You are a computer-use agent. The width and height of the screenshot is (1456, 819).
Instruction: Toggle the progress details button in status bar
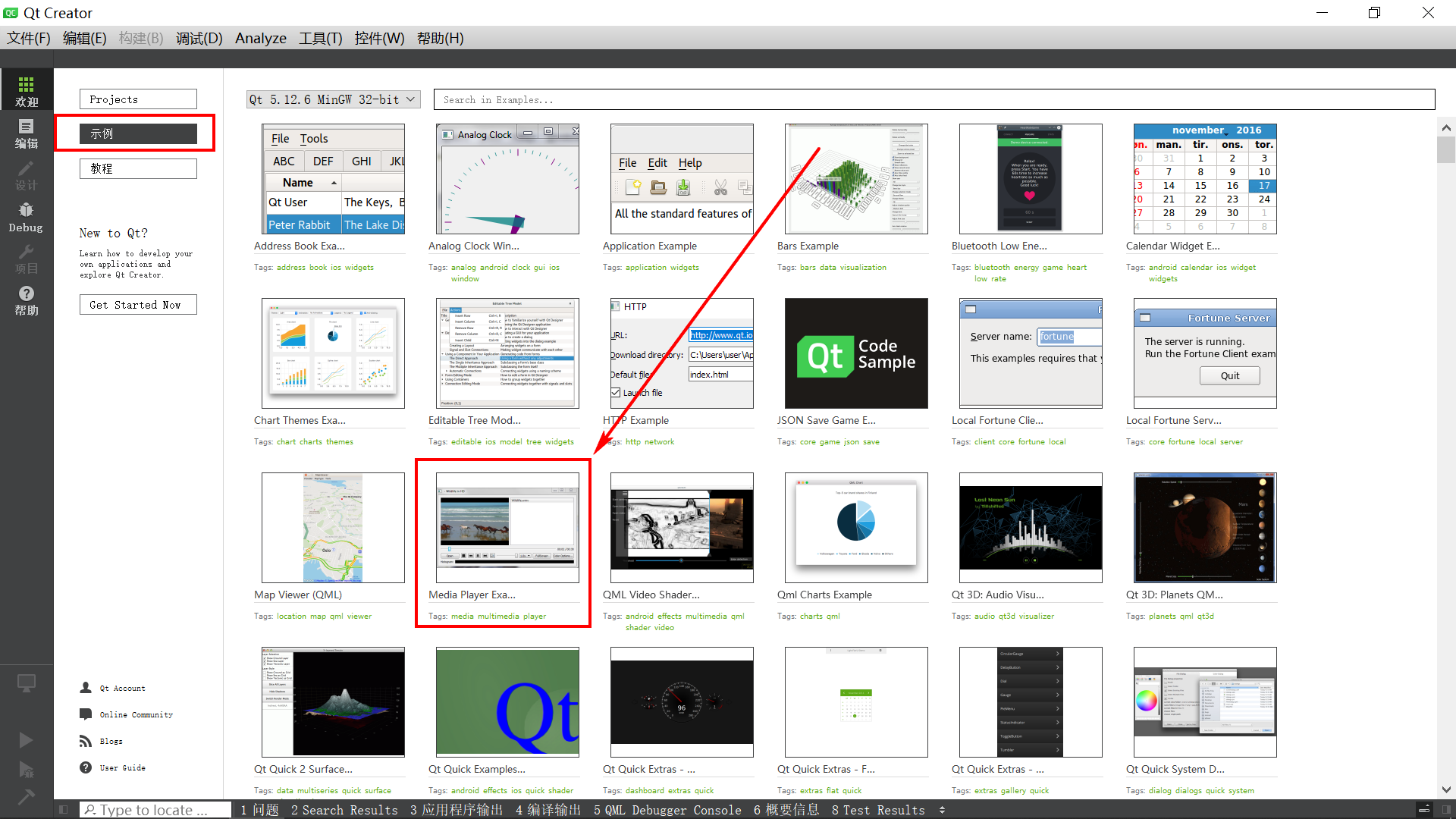click(1424, 810)
